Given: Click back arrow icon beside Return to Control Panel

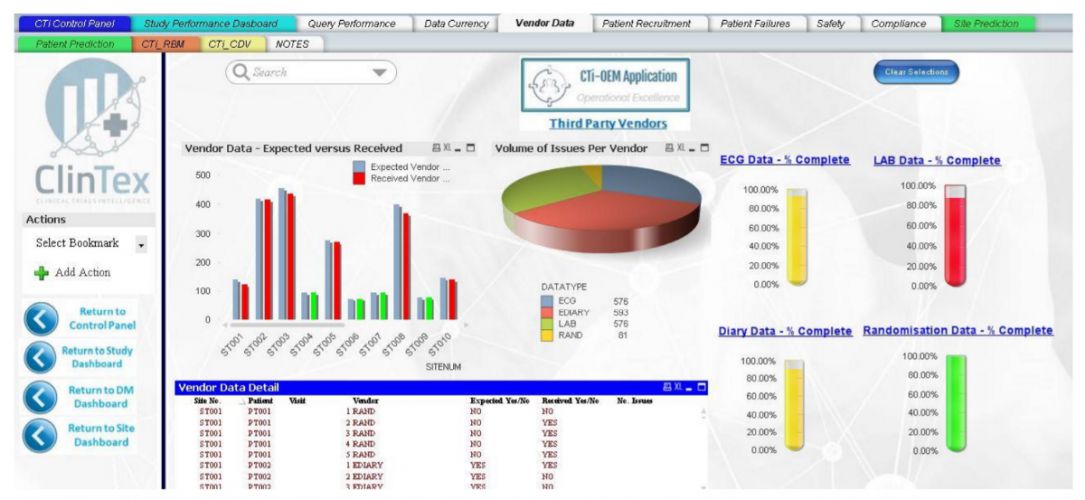Looking at the screenshot, I should [x=41, y=320].
